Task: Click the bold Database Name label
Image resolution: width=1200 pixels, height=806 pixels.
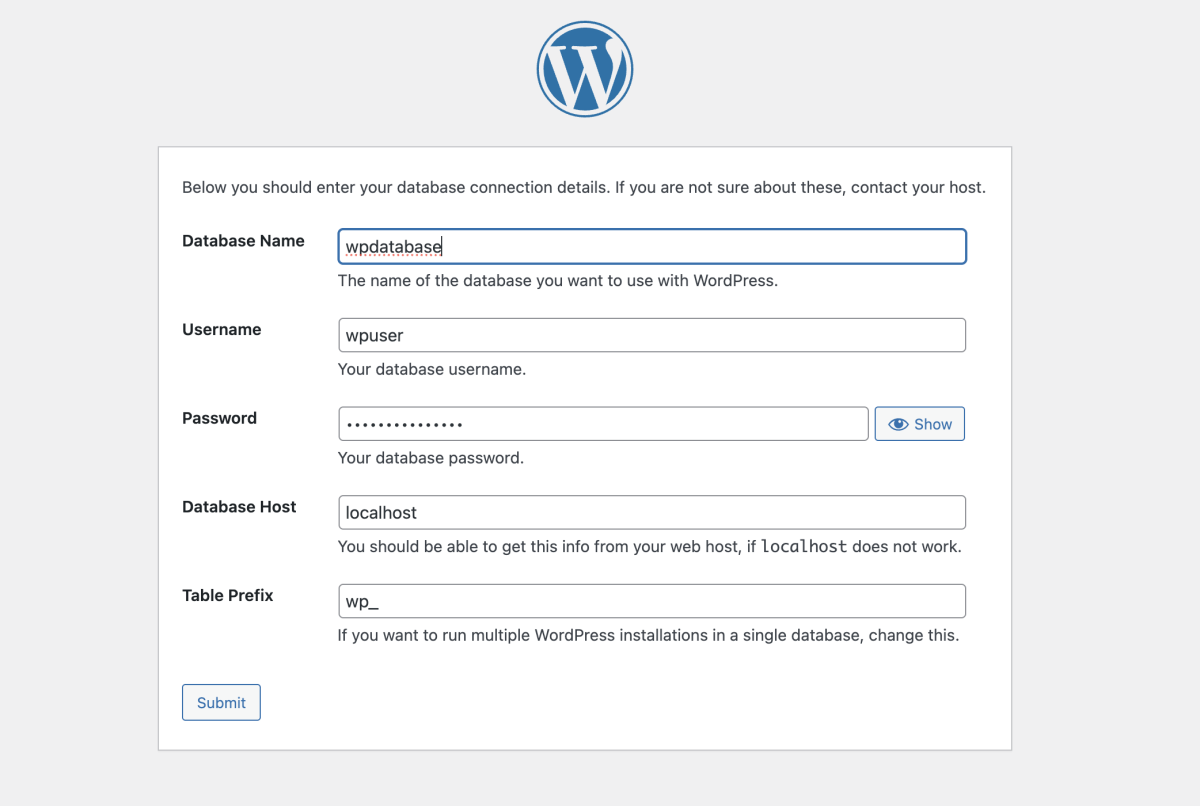Action: click(x=243, y=241)
